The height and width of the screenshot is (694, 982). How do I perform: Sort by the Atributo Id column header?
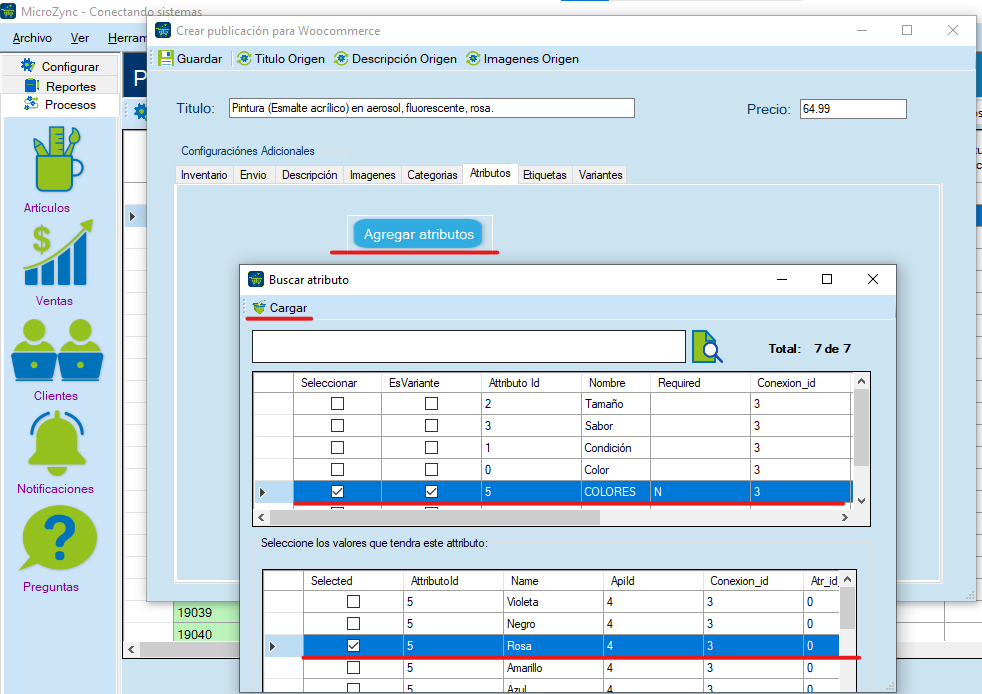[x=531, y=383]
